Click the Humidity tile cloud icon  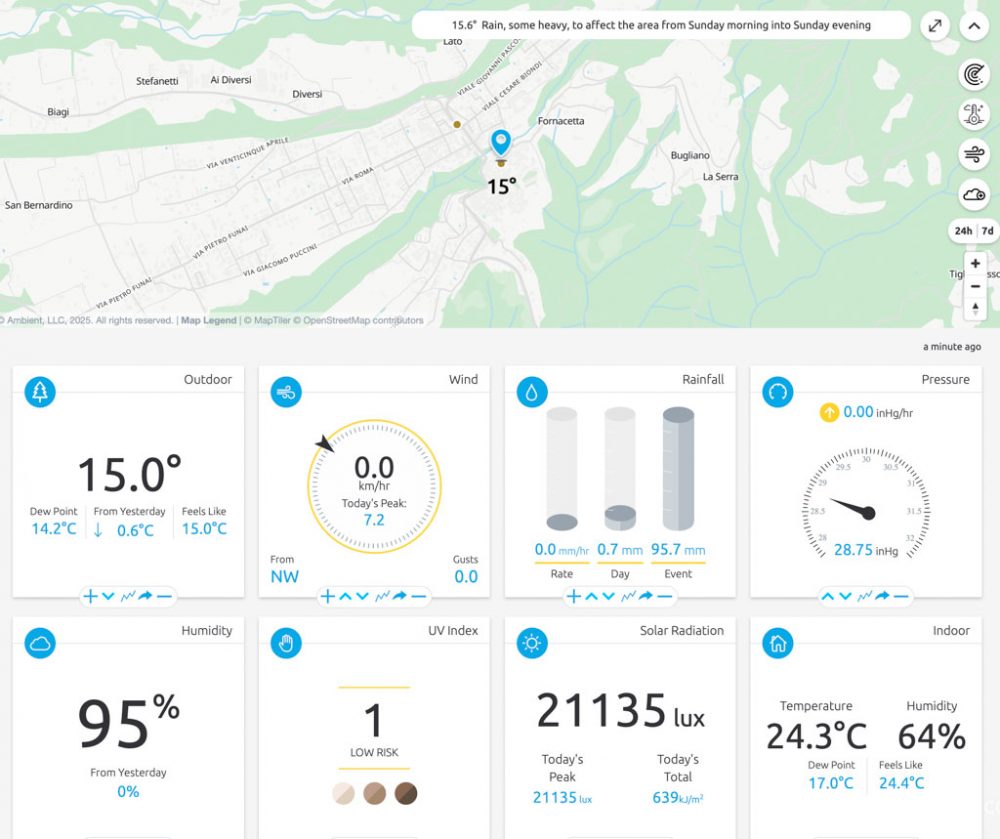[x=40, y=643]
